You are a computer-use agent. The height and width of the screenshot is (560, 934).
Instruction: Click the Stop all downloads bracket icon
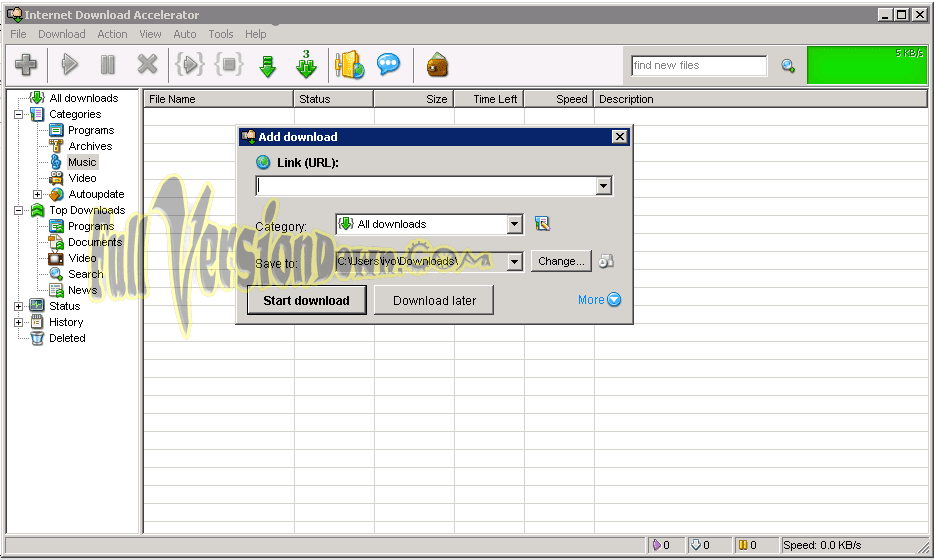coord(229,64)
